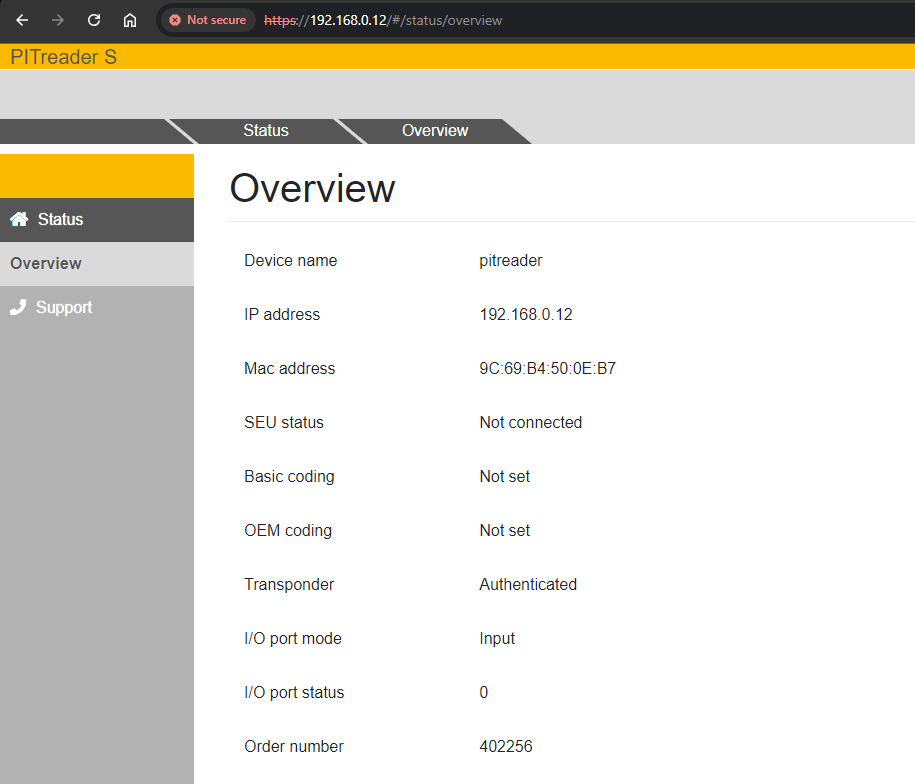This screenshot has width=915, height=784.
Task: Click the Device name label
Action: 290,260
